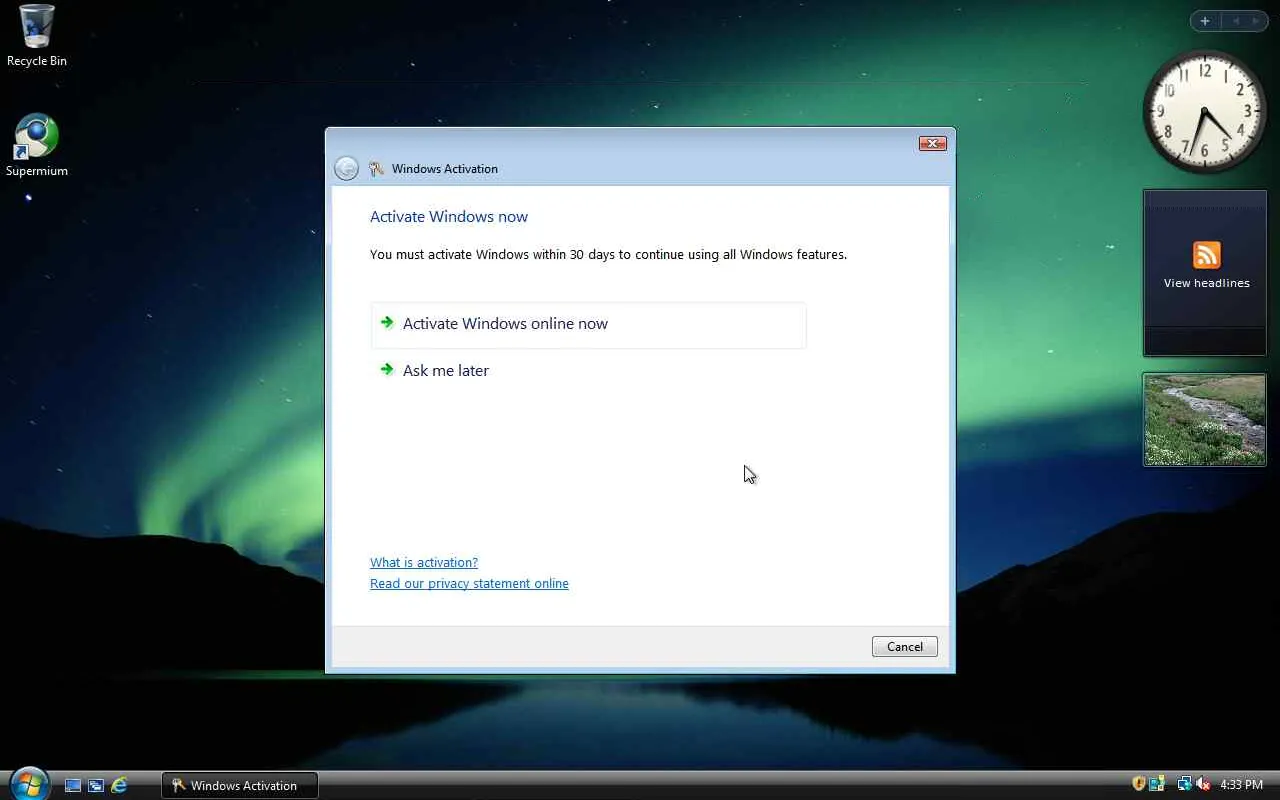
Task: Click the sidebar next gadgets arrow
Action: [1256, 21]
